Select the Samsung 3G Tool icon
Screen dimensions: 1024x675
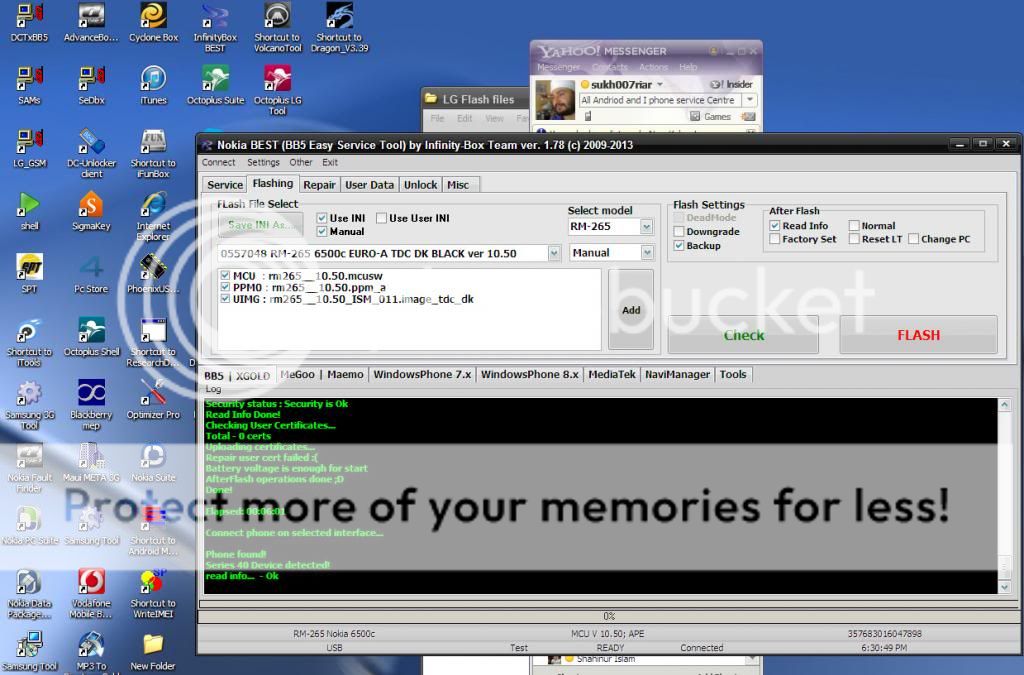point(29,405)
